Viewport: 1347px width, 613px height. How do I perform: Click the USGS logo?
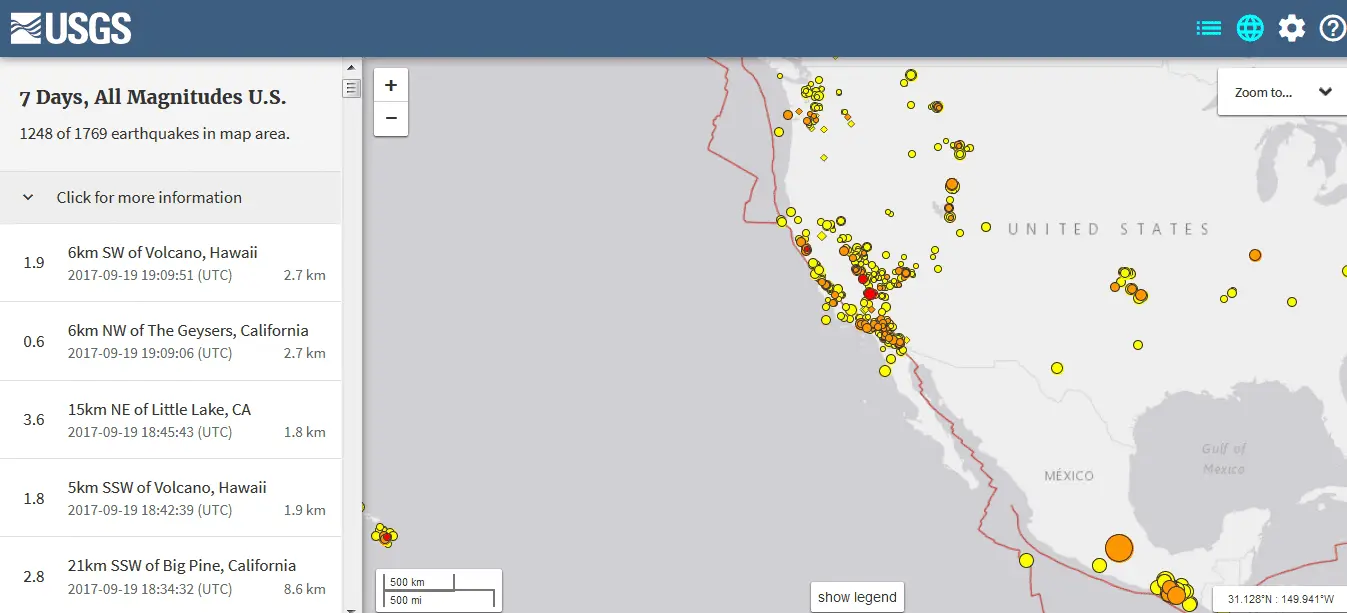(71, 28)
